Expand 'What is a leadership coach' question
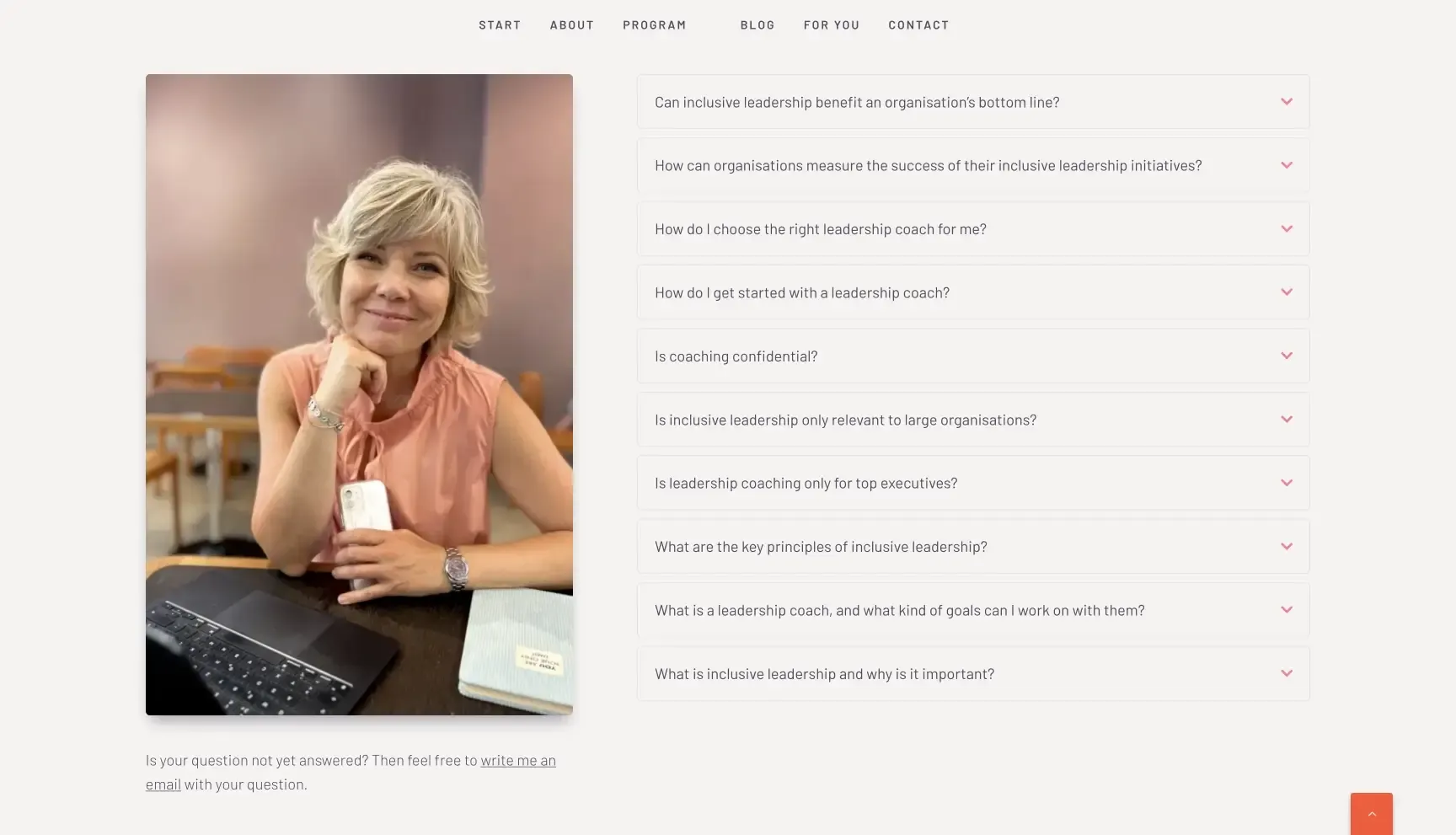The width and height of the screenshot is (1456, 835). click(973, 610)
